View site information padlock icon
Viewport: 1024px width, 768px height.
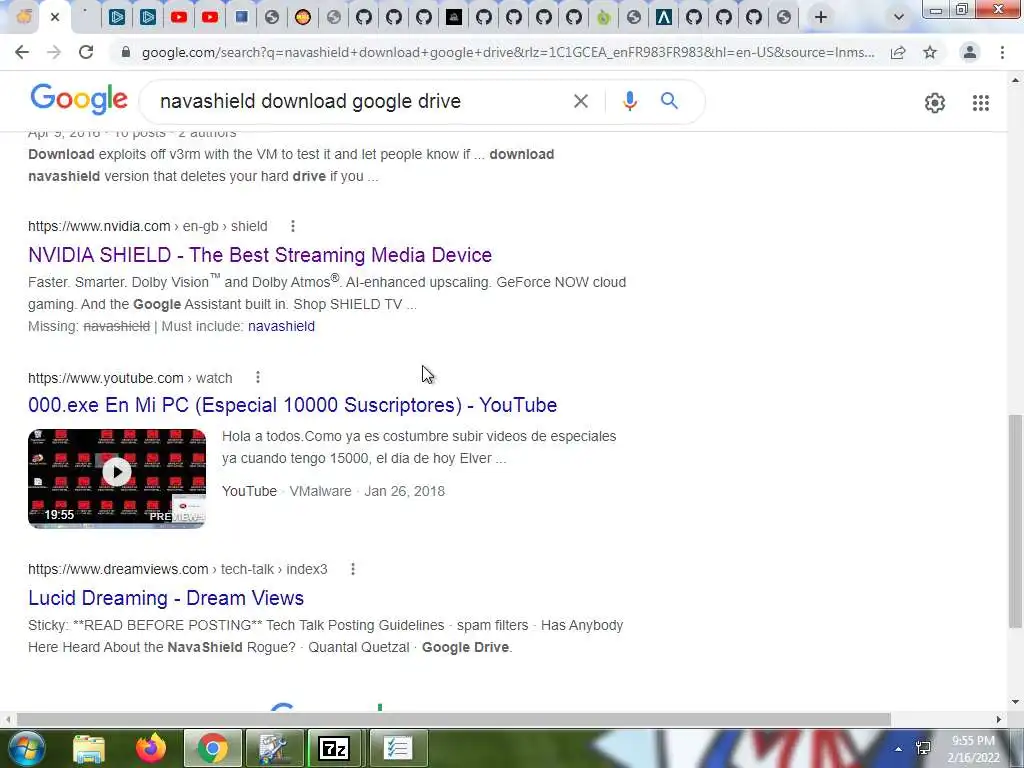click(126, 52)
